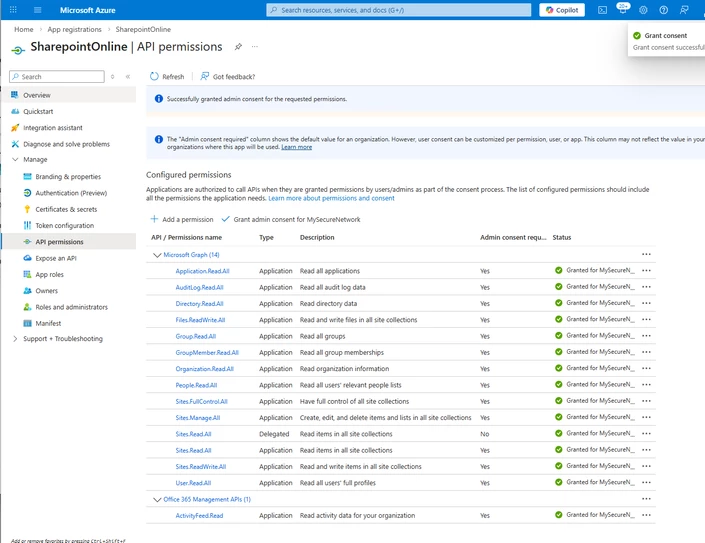
Task: Open more options ellipsis beside page title
Action: [255, 47]
